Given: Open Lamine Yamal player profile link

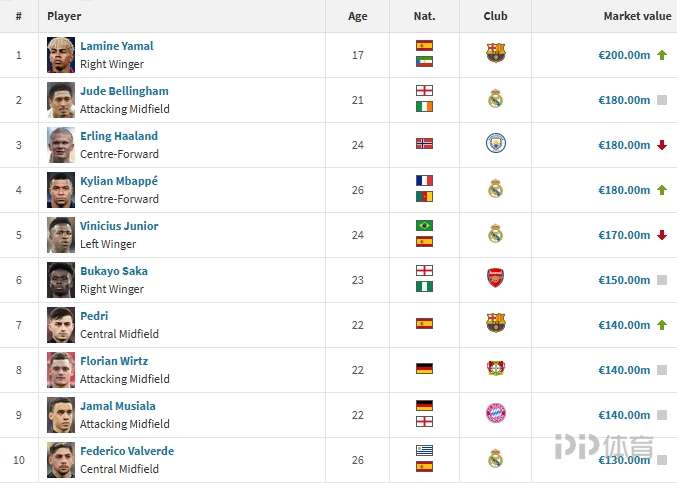Looking at the screenshot, I should click(x=117, y=46).
